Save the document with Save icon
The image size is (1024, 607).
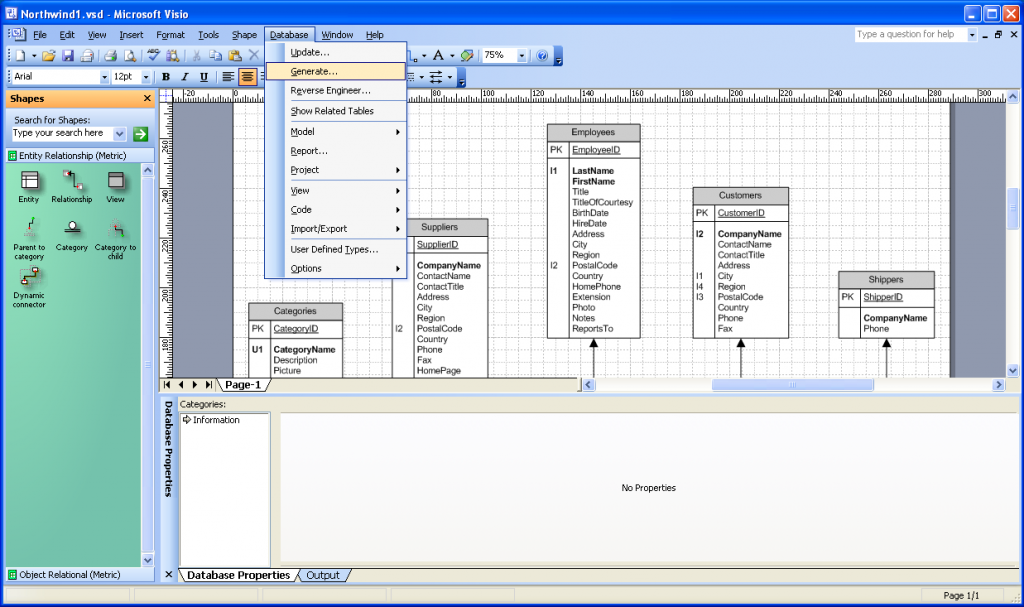(x=68, y=56)
